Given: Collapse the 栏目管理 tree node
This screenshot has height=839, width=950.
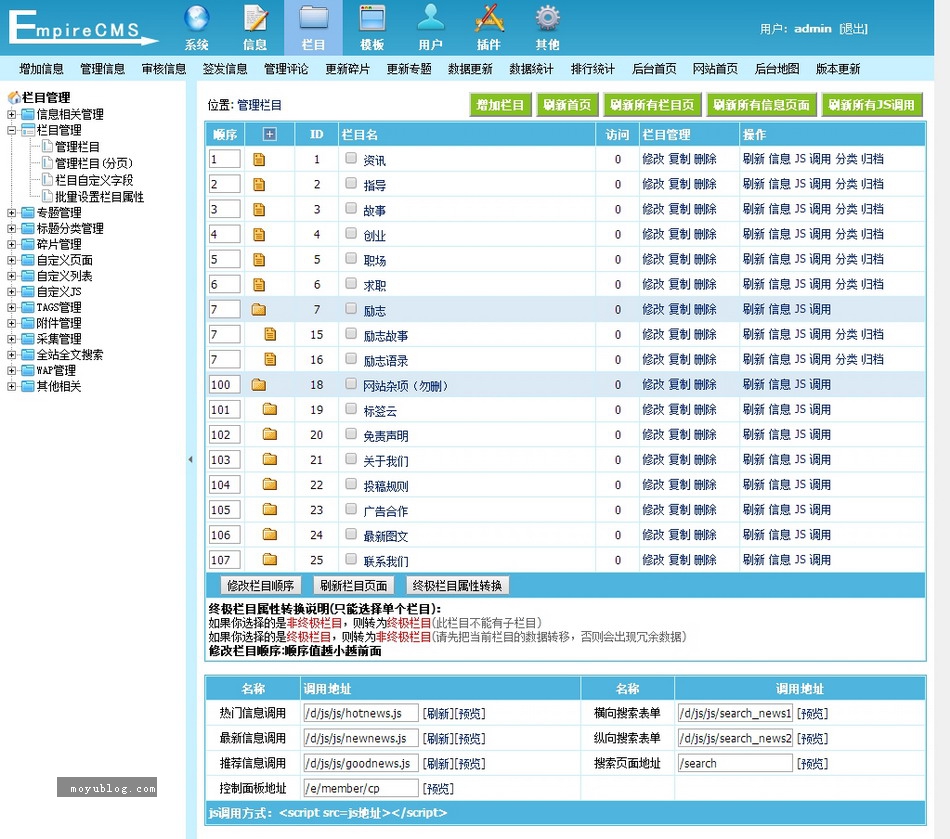Looking at the screenshot, I should point(12,130).
